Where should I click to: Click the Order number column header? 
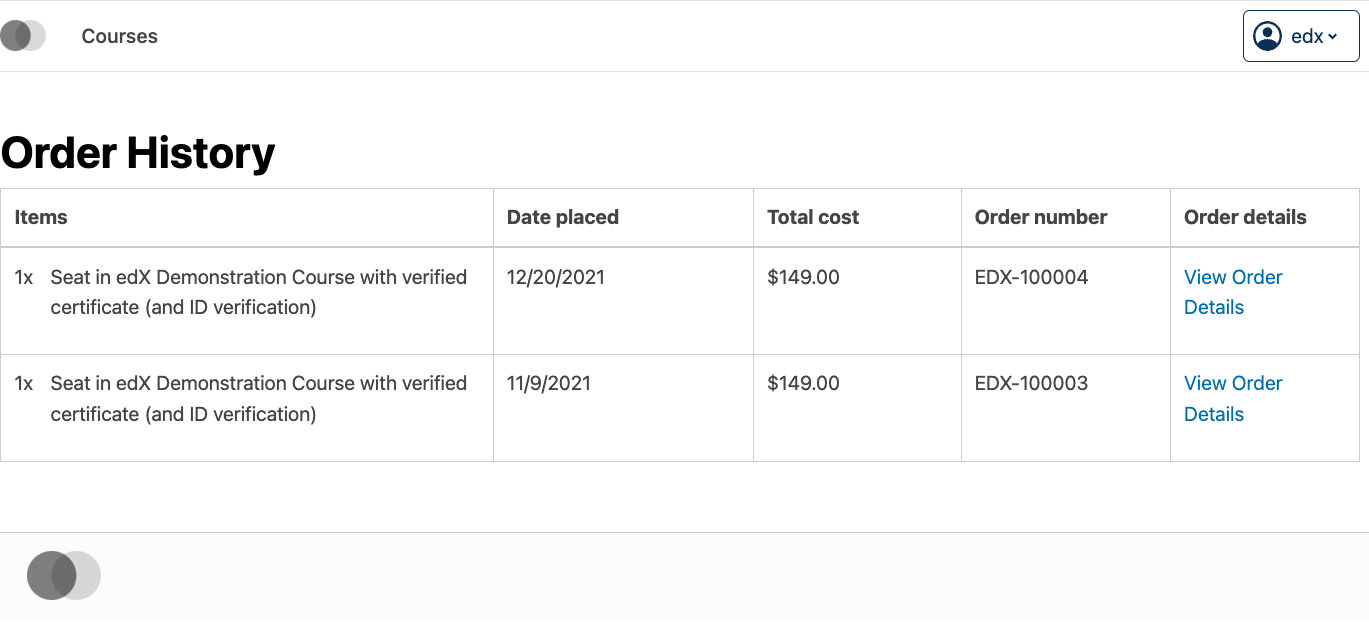point(1040,217)
